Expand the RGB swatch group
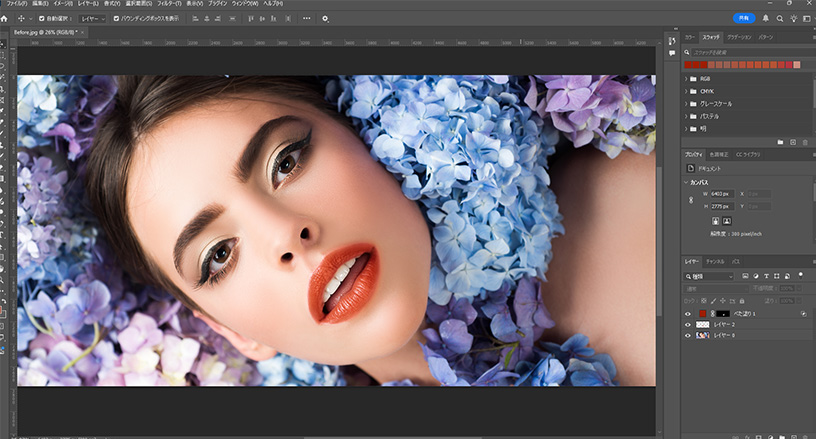 pyautogui.click(x=687, y=78)
